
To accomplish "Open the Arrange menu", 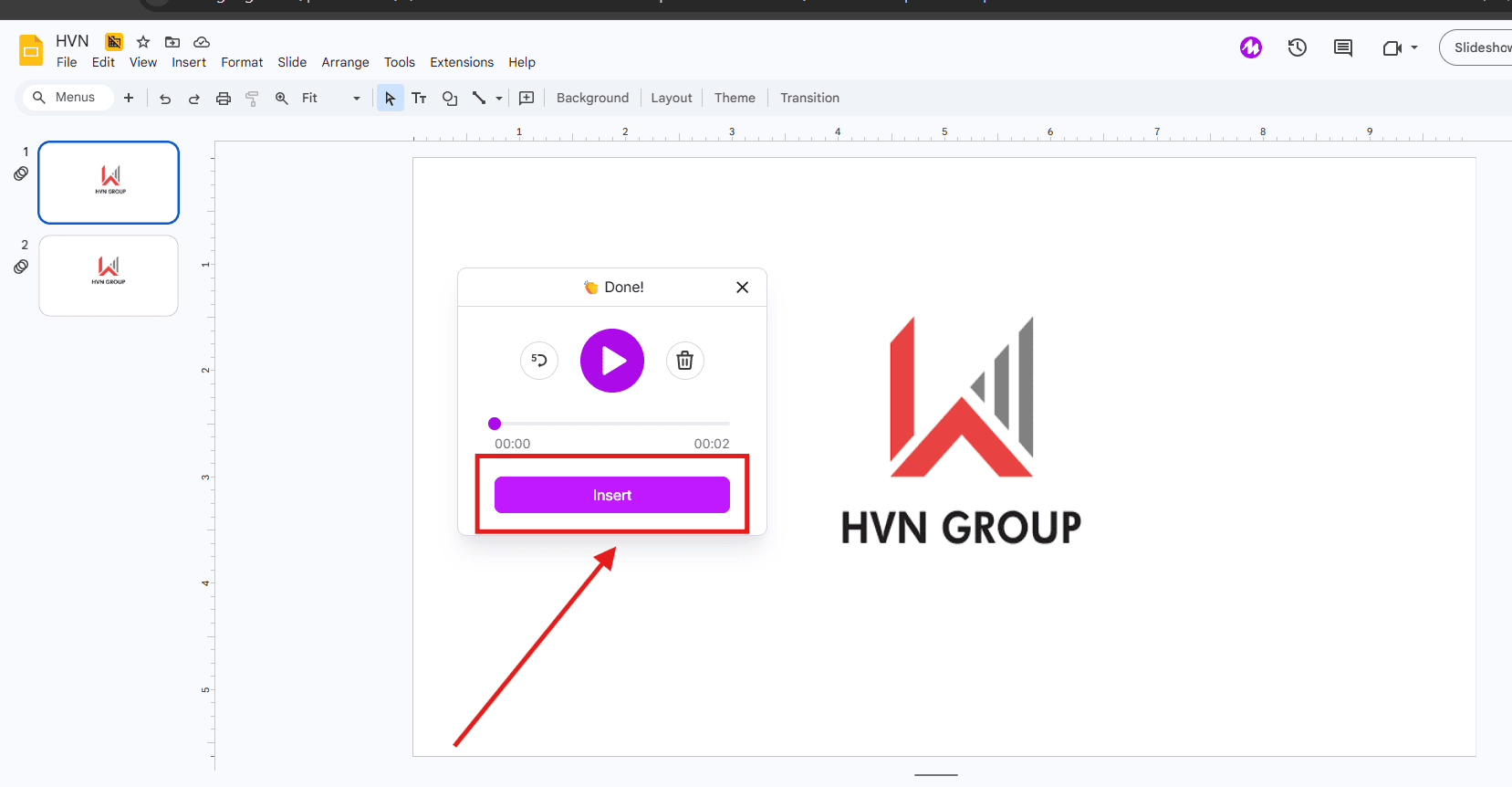I will [345, 62].
